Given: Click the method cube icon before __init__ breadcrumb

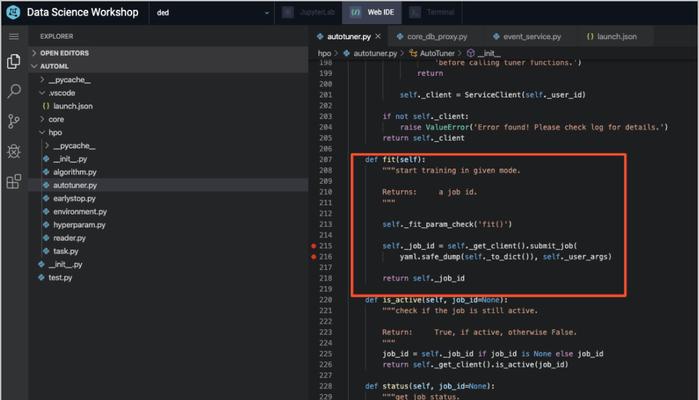Looking at the screenshot, I should (471, 53).
